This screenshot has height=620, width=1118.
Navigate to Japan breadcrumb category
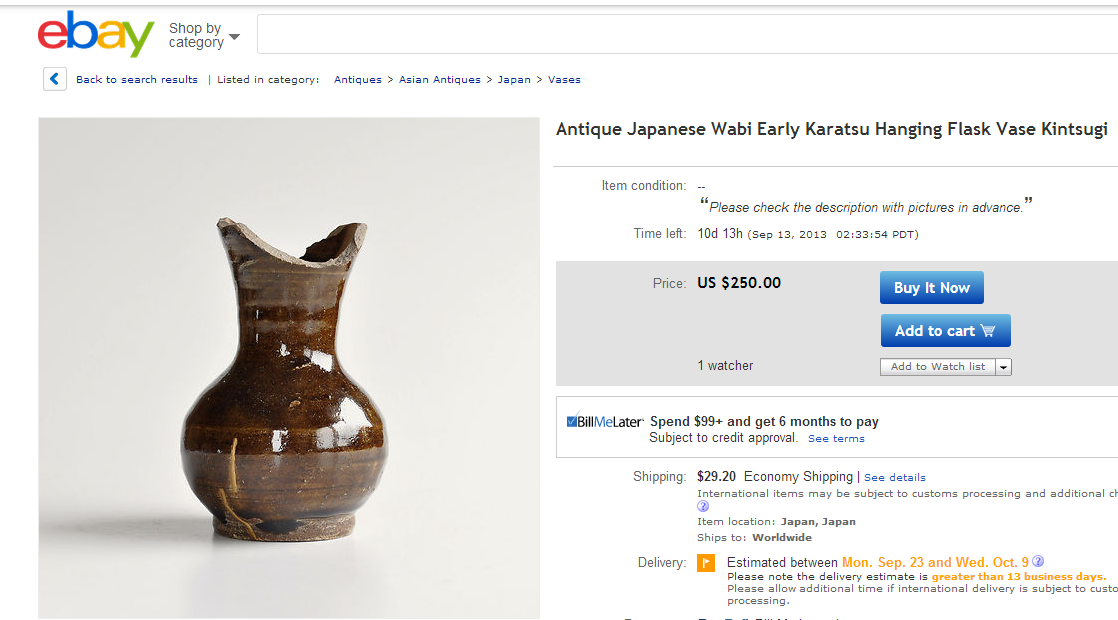(x=514, y=80)
